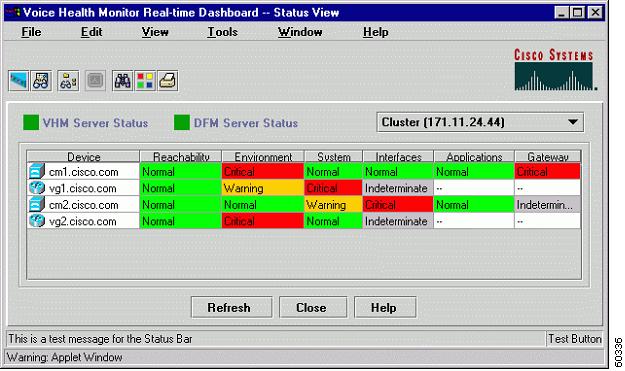Click the green DFM Server Status indicator
The image size is (625, 371).
(x=182, y=122)
